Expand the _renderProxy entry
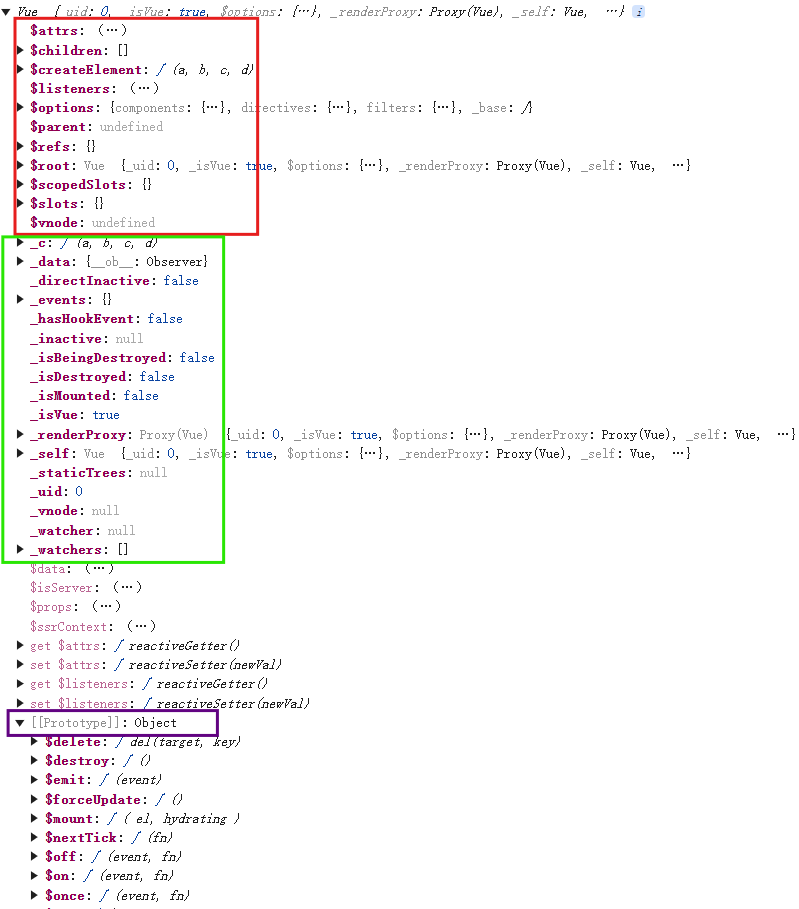The width and height of the screenshot is (799, 909). [20, 434]
